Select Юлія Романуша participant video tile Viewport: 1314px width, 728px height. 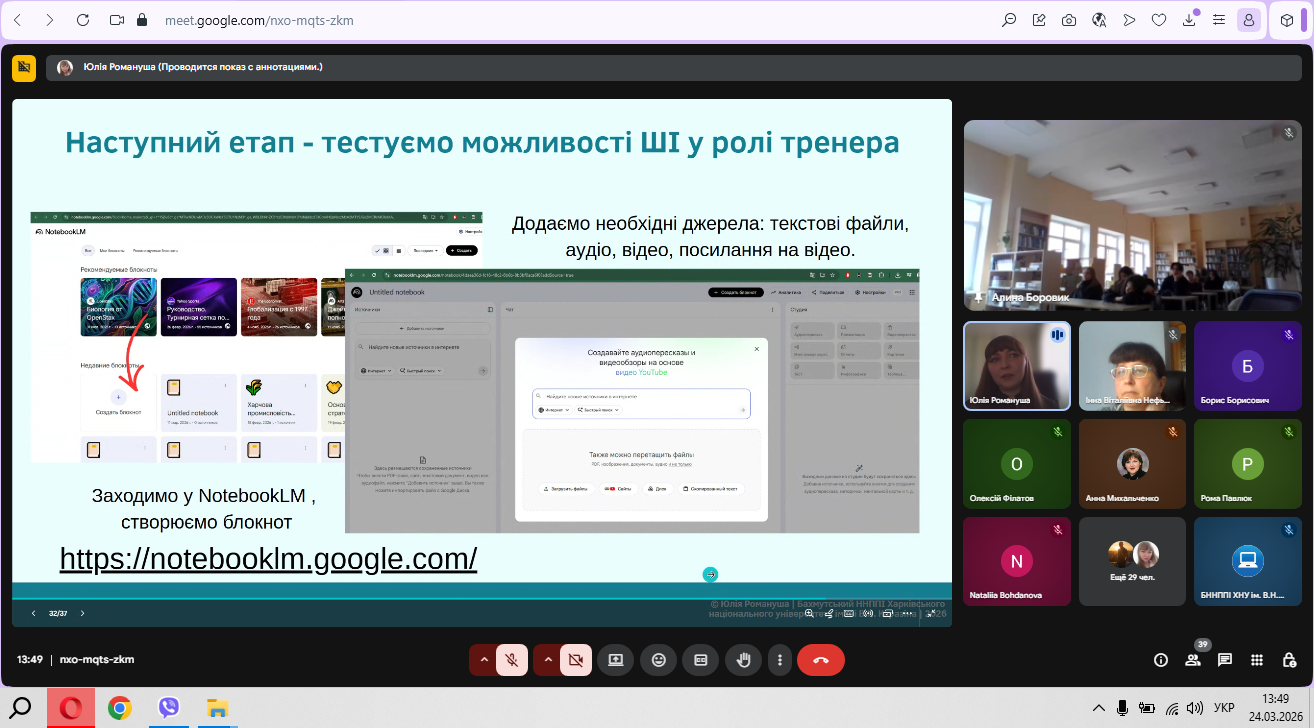pyautogui.click(x=1016, y=366)
